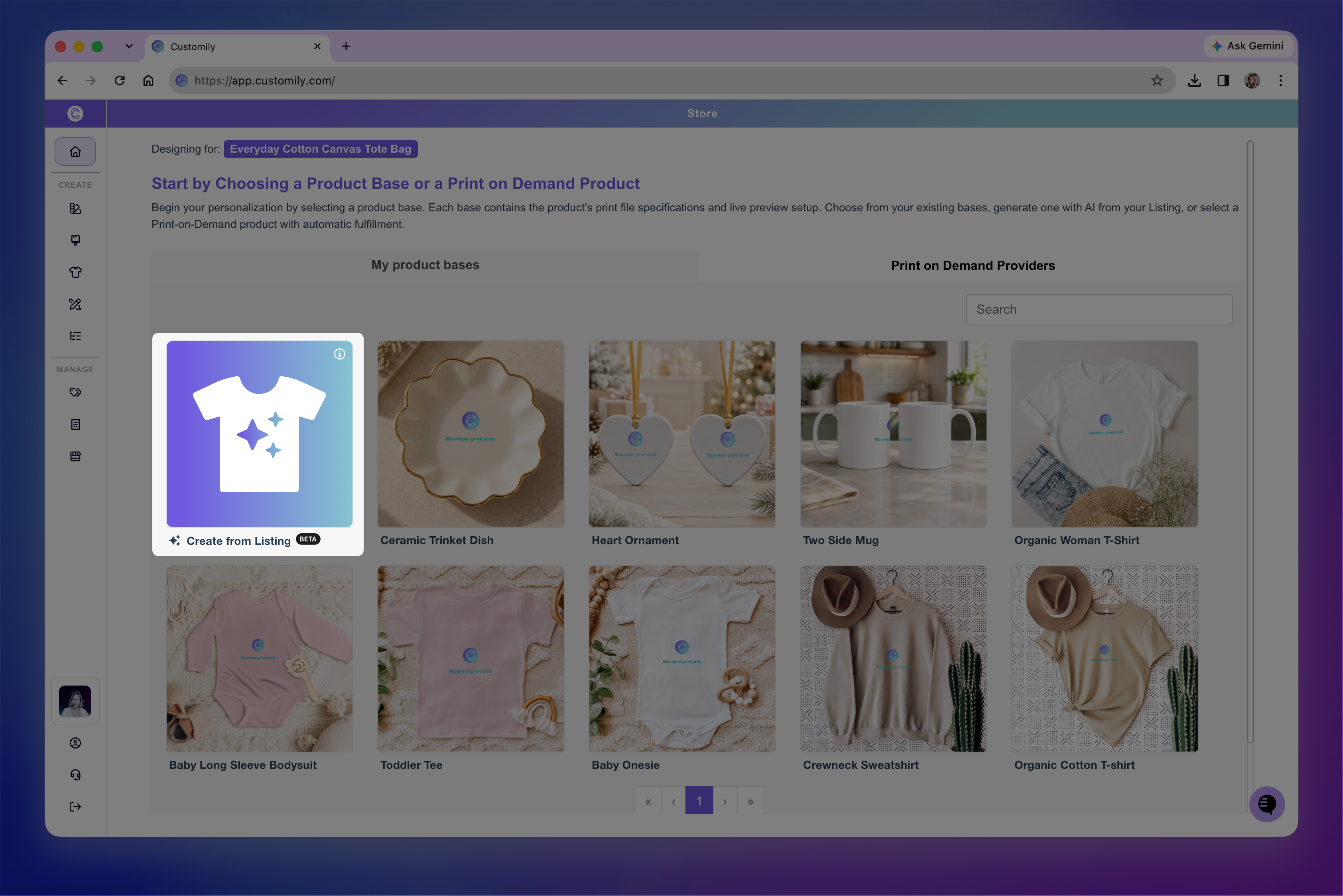Open browser downloads icon
Image resolution: width=1343 pixels, height=896 pixels.
[x=1194, y=81]
